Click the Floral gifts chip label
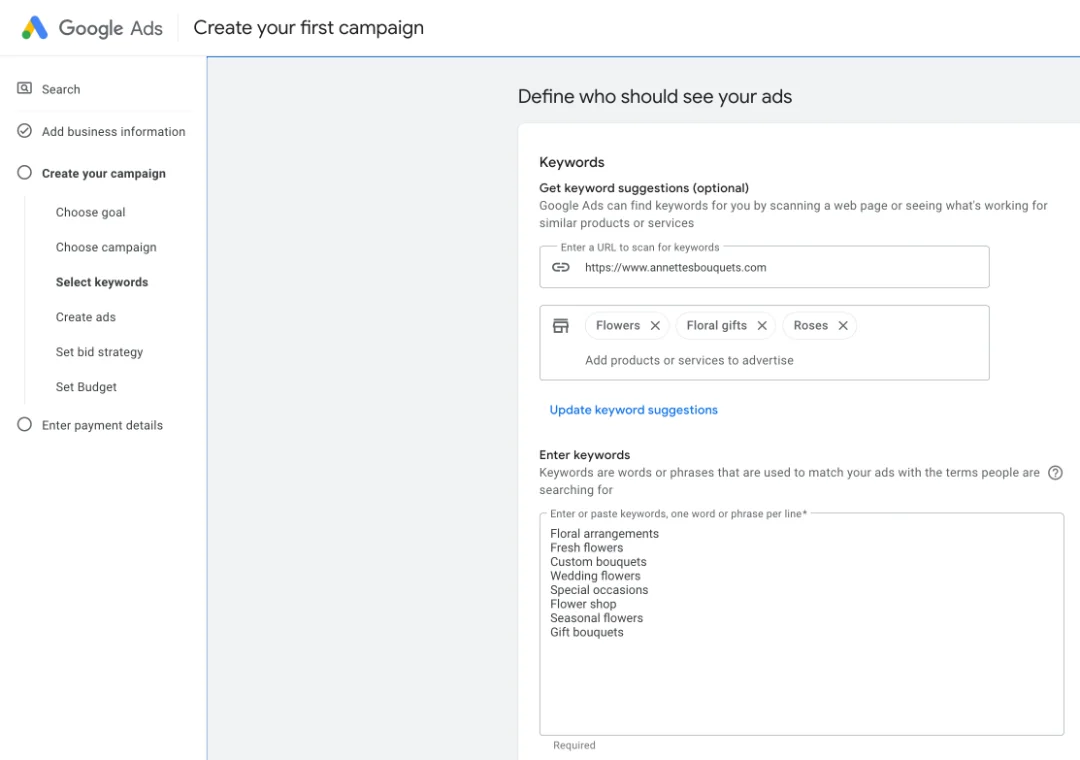The width and height of the screenshot is (1080, 760). click(716, 325)
